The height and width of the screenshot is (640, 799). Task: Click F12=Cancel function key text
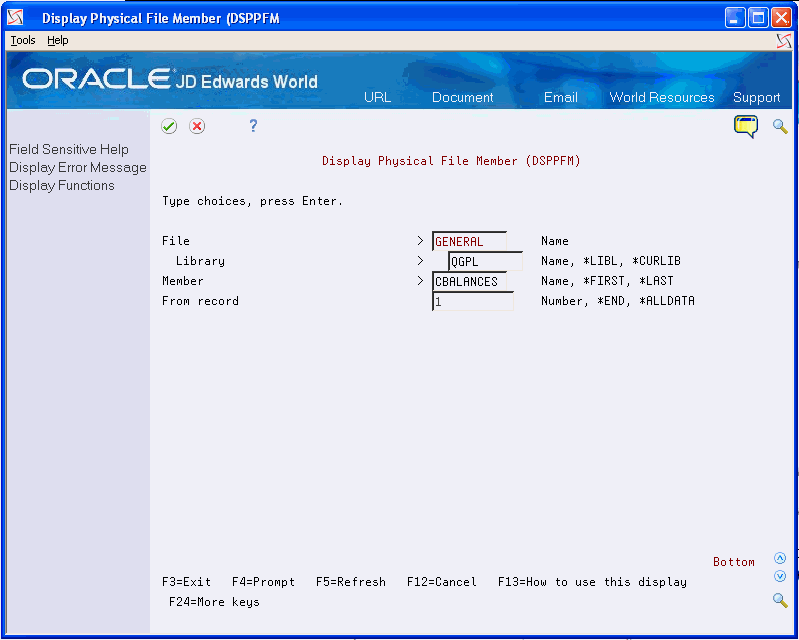pyautogui.click(x=442, y=582)
